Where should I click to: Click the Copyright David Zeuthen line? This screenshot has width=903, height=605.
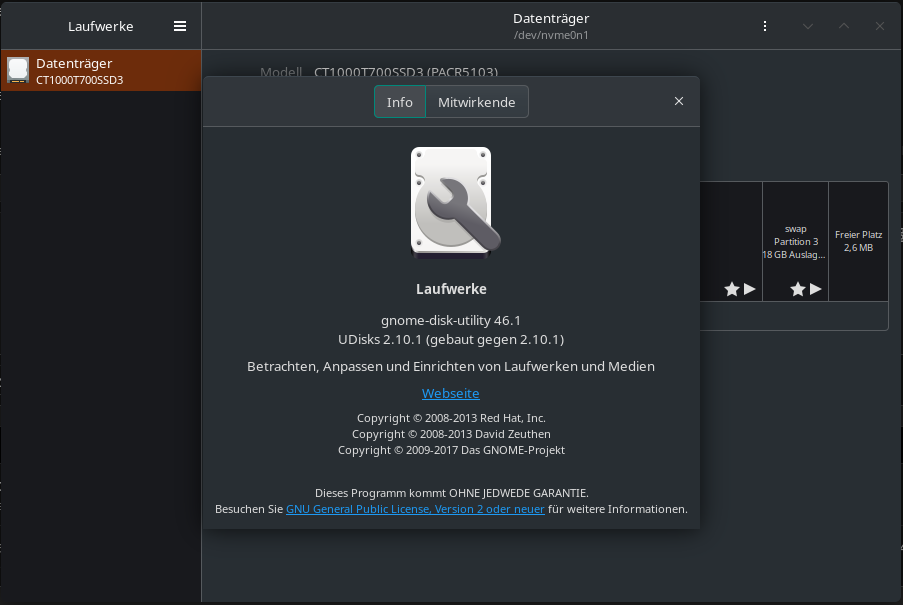451,434
